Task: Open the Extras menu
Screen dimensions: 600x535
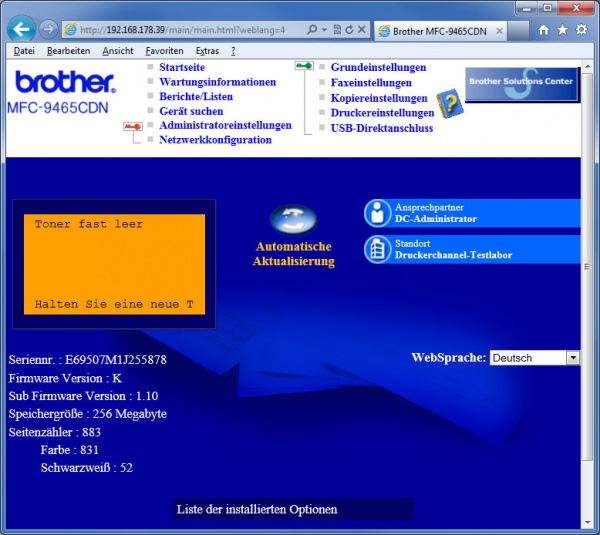Action: pos(207,50)
